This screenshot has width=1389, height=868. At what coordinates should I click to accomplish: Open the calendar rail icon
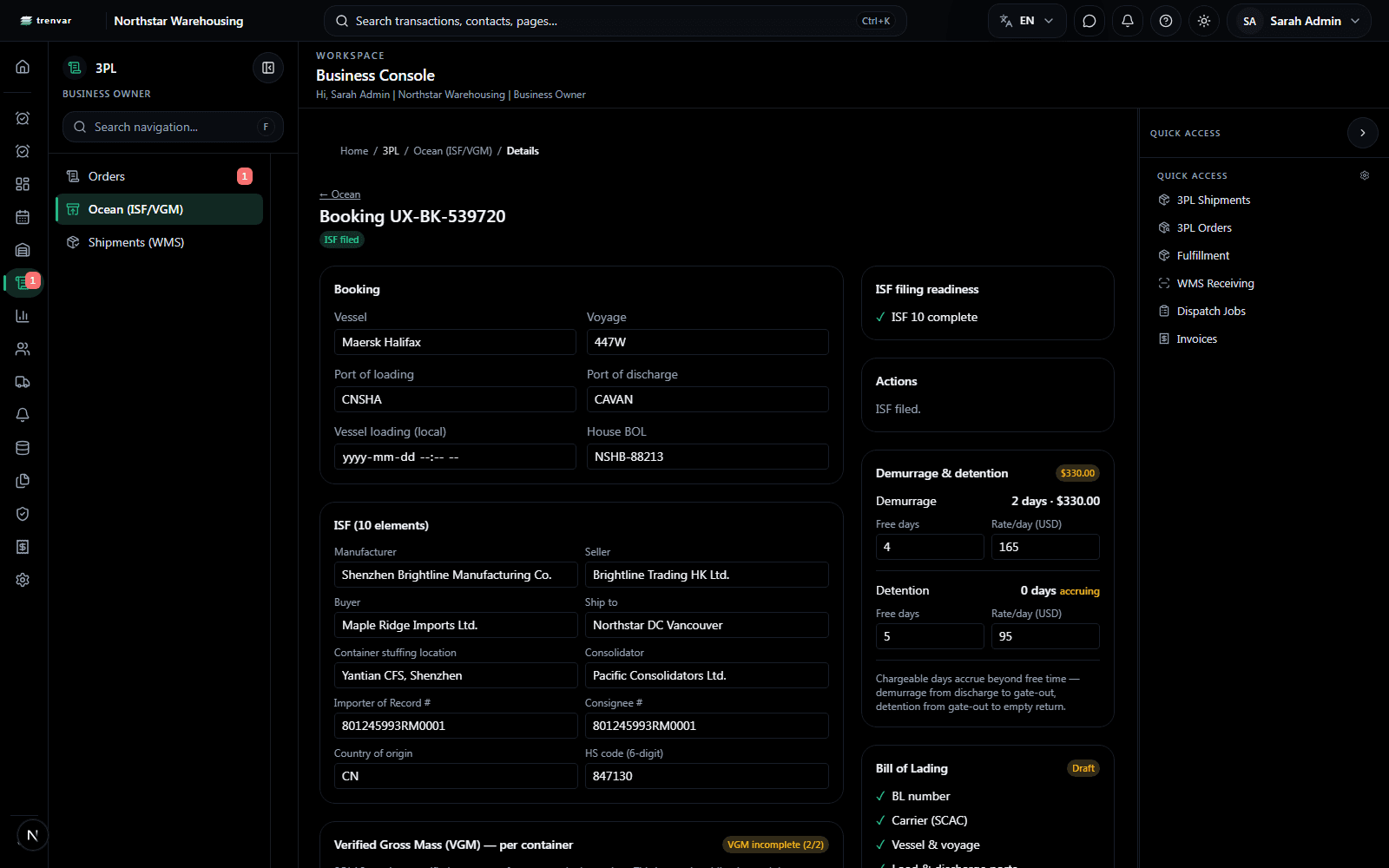[x=23, y=217]
